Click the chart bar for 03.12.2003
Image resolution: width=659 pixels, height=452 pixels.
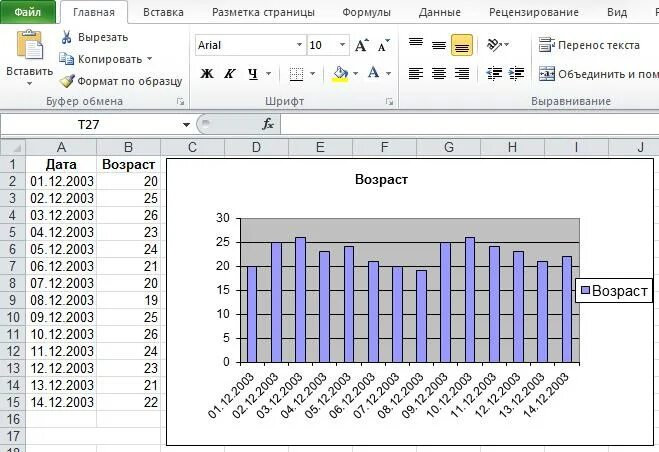pyautogui.click(x=300, y=300)
